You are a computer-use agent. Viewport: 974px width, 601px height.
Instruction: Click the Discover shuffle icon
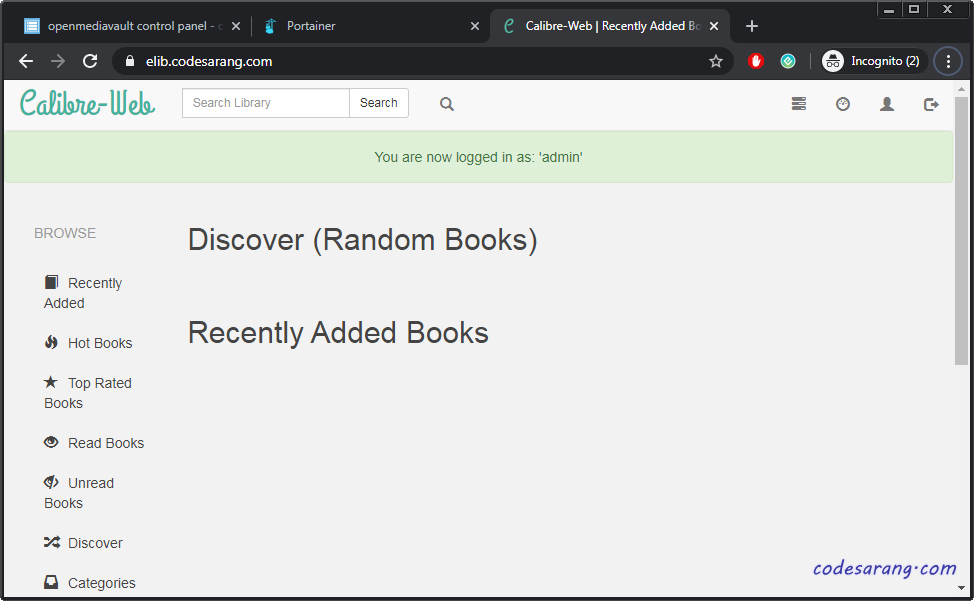click(52, 542)
